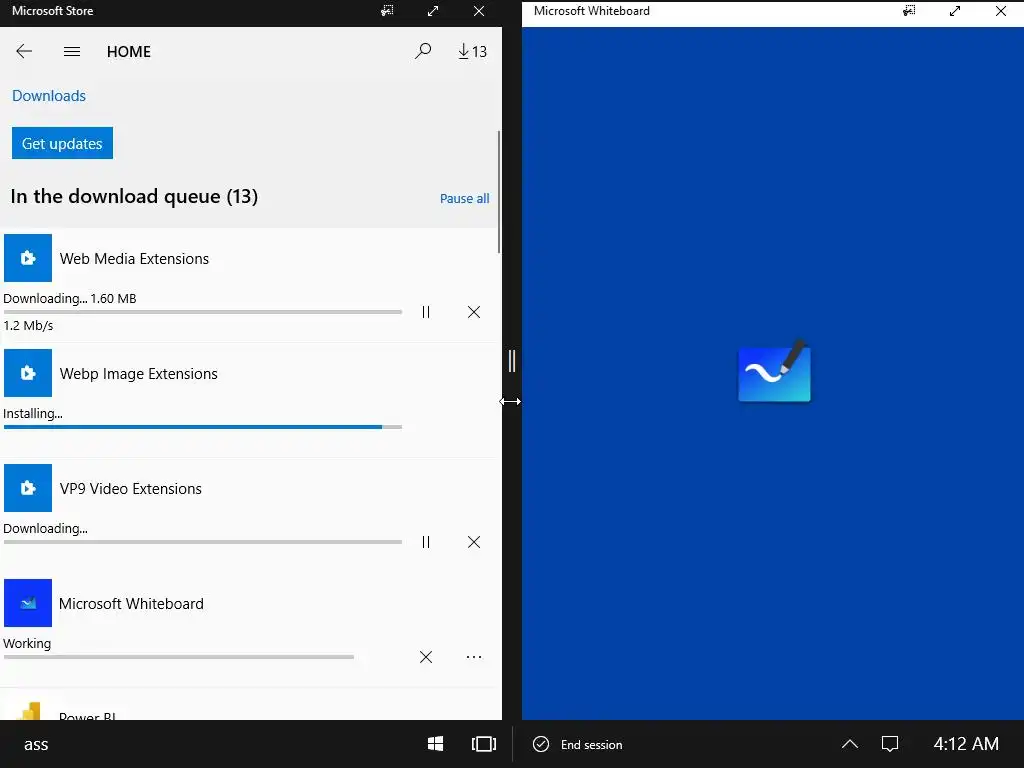Select the Web Media Extensions title
The height and width of the screenshot is (768, 1024).
tap(134, 259)
